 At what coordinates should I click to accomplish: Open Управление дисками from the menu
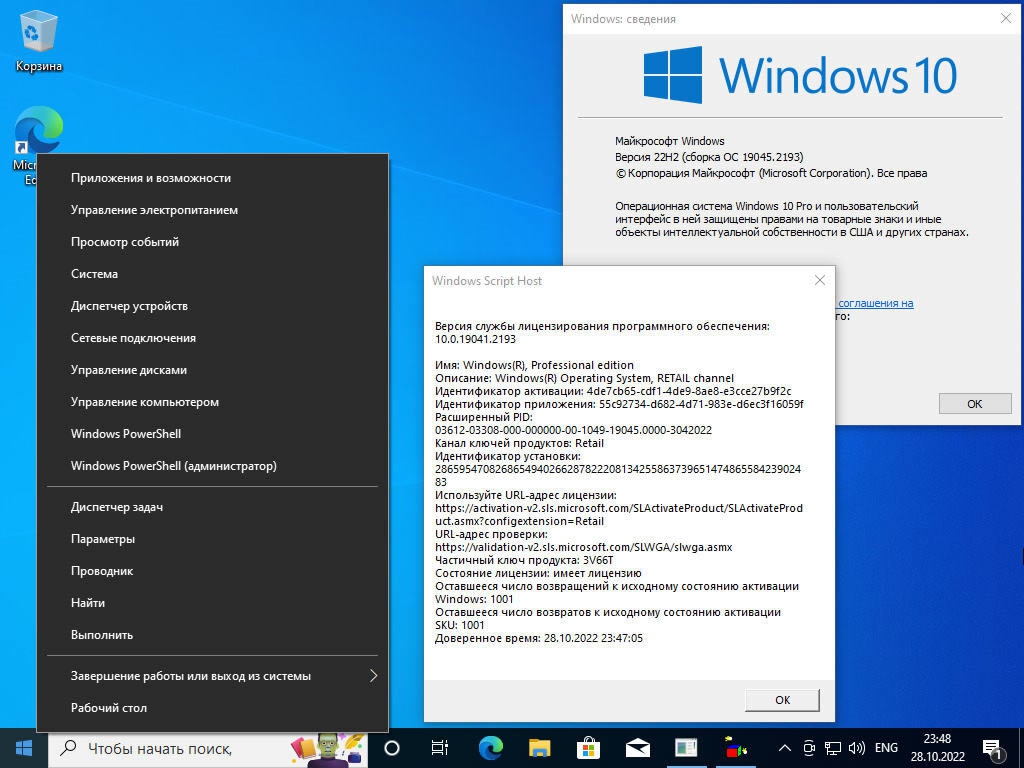coord(212,370)
